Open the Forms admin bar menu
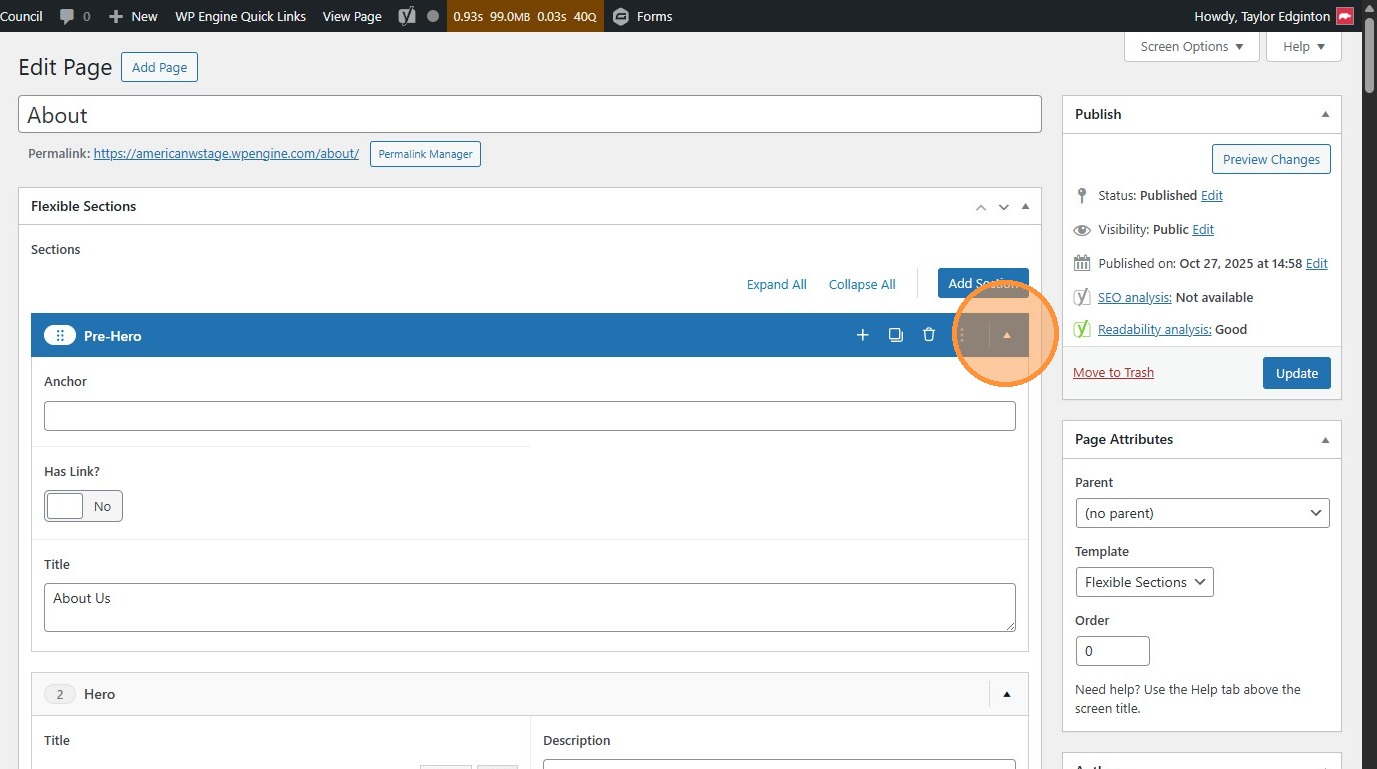Image resolution: width=1377 pixels, height=769 pixels. pos(642,16)
